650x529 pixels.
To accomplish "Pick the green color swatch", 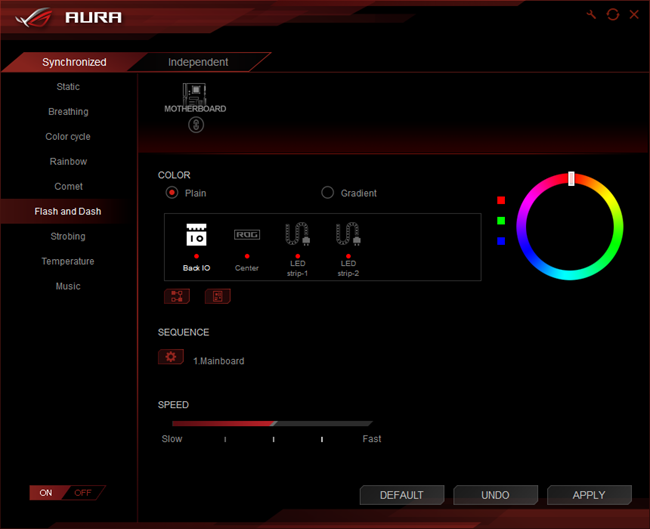I will [x=501, y=221].
